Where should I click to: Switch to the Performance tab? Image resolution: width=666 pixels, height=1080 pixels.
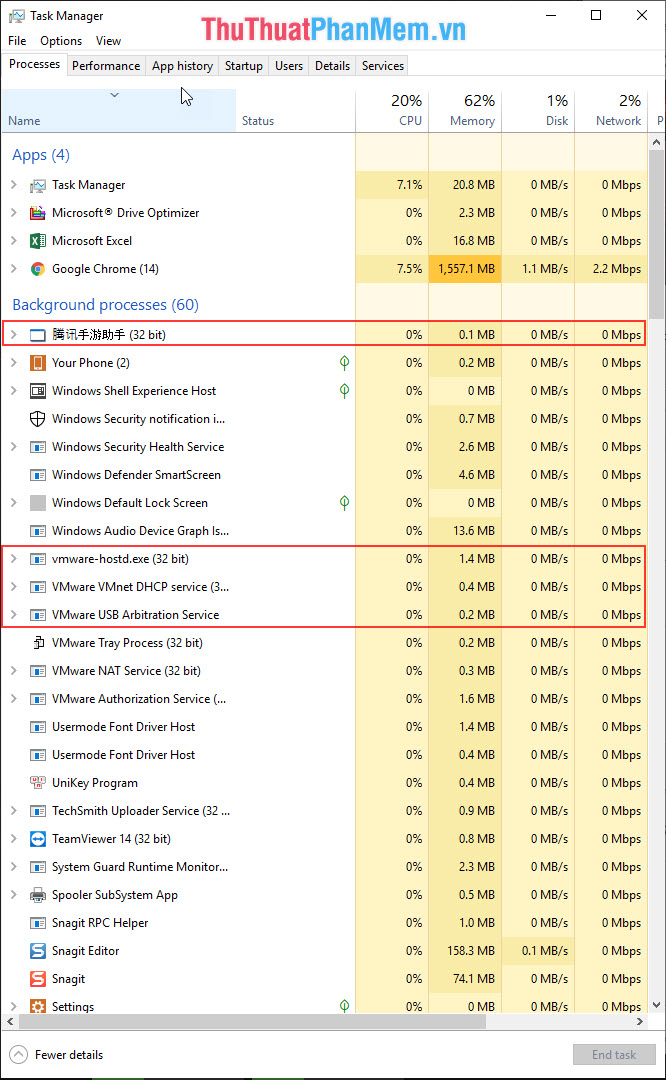tap(106, 65)
